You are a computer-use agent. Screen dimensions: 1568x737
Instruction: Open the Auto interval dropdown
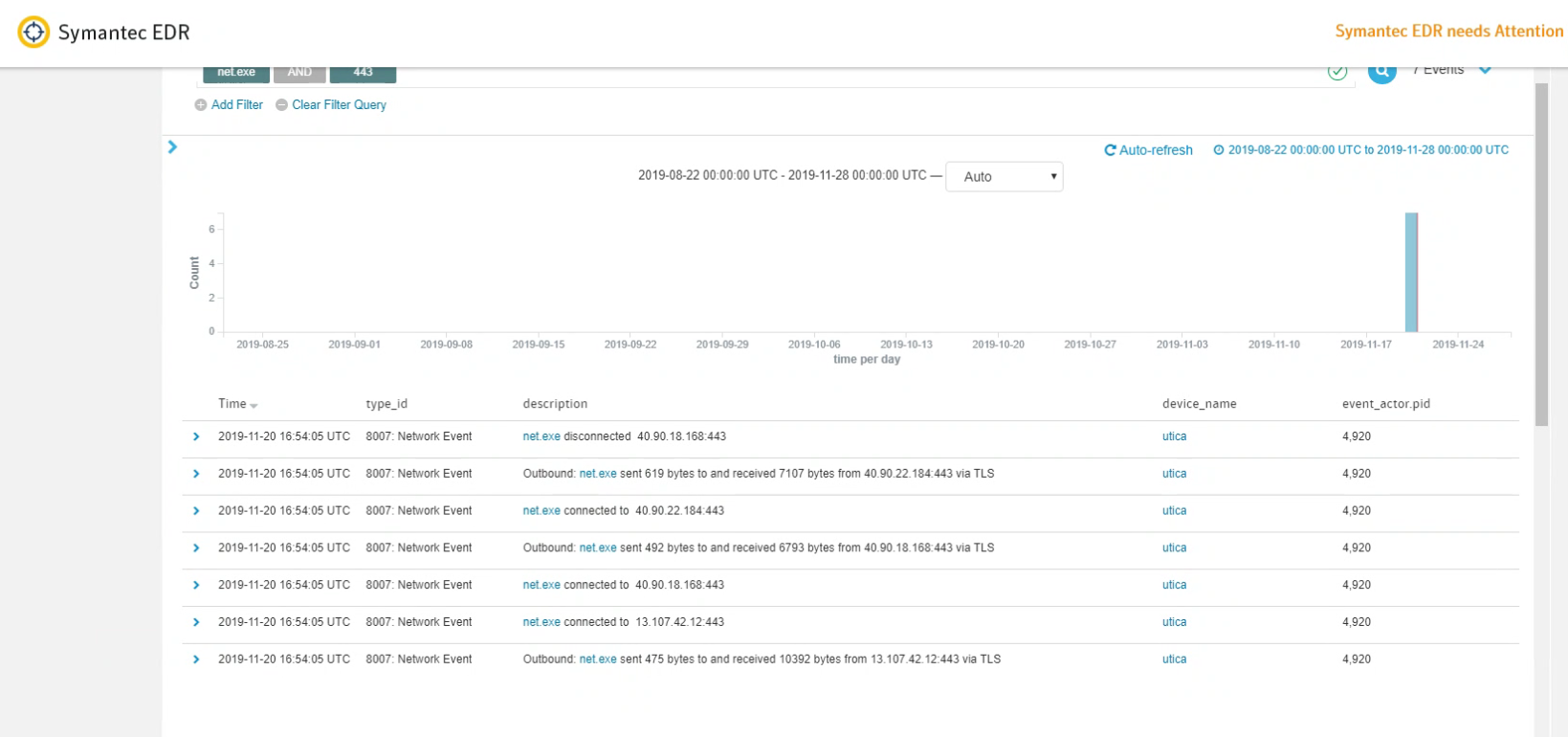(x=1004, y=177)
